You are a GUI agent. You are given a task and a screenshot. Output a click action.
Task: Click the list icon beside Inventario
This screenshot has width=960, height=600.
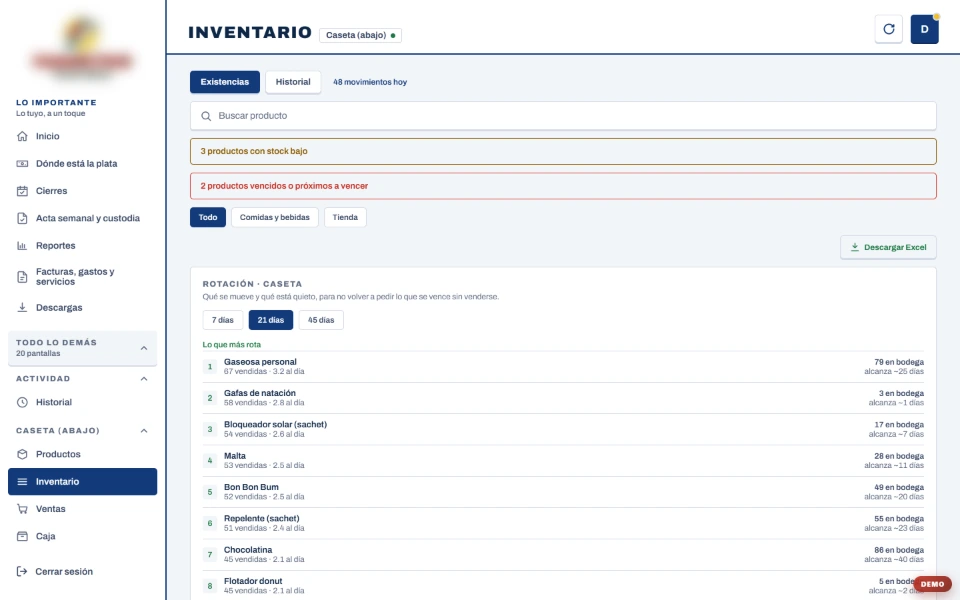22,482
